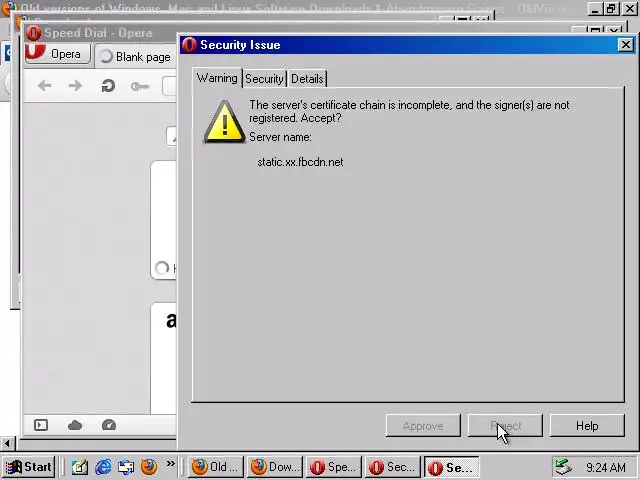Select the Warning tab
The image size is (640, 480).
tap(217, 78)
